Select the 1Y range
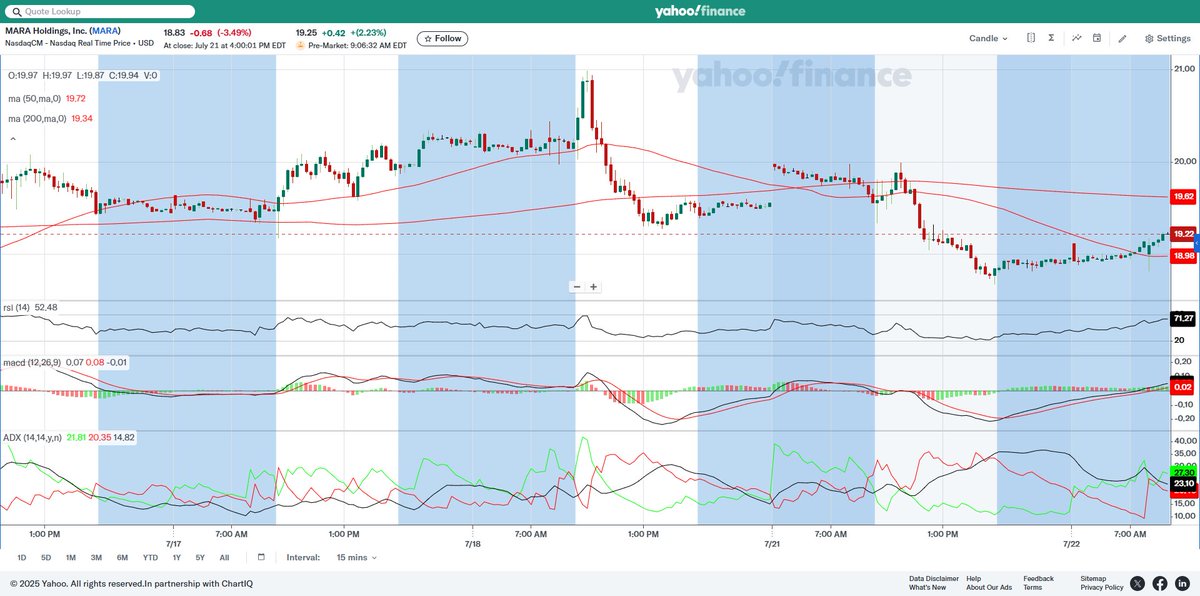 pyautogui.click(x=176, y=557)
